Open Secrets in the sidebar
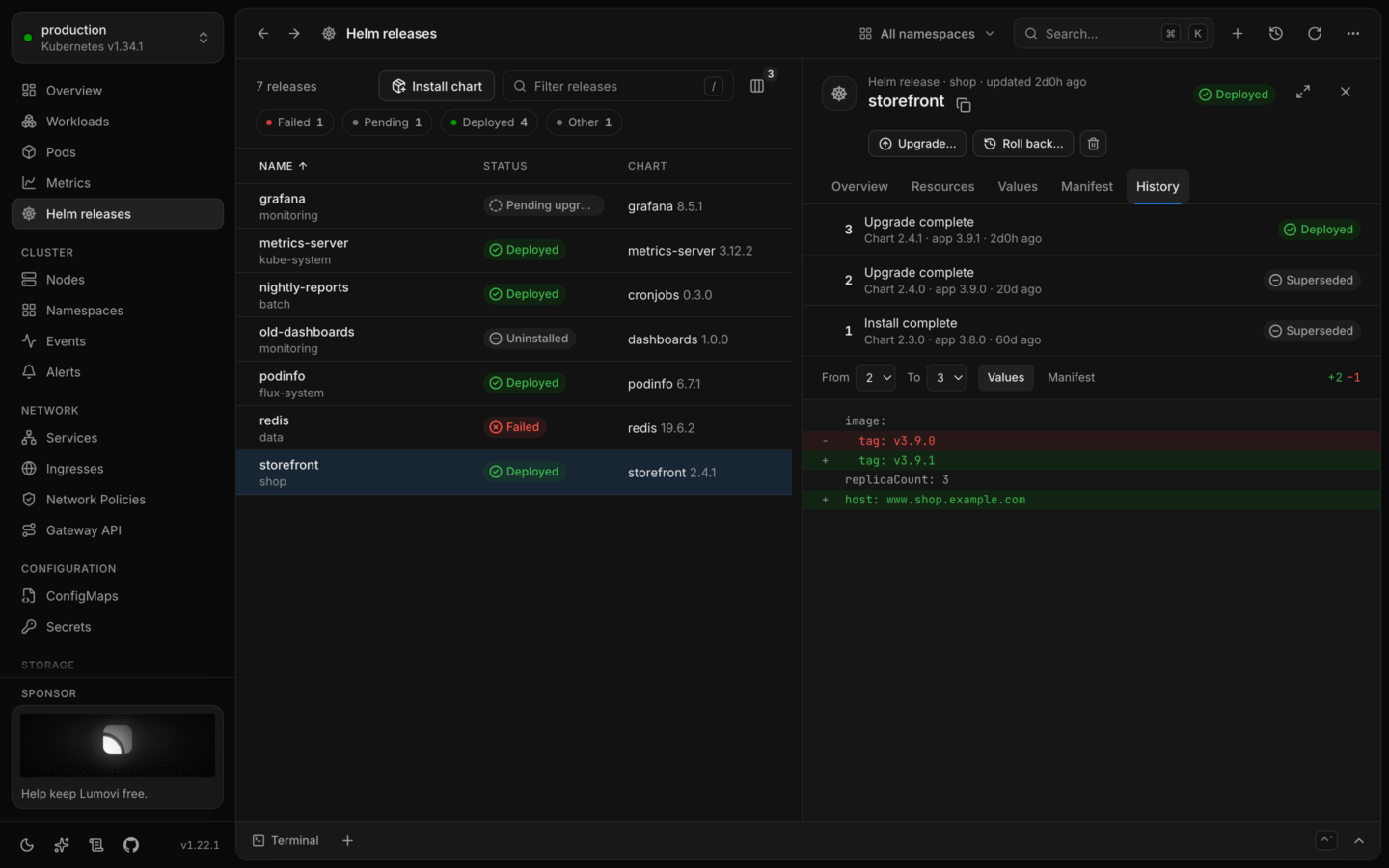Image resolution: width=1389 pixels, height=868 pixels. click(118, 627)
